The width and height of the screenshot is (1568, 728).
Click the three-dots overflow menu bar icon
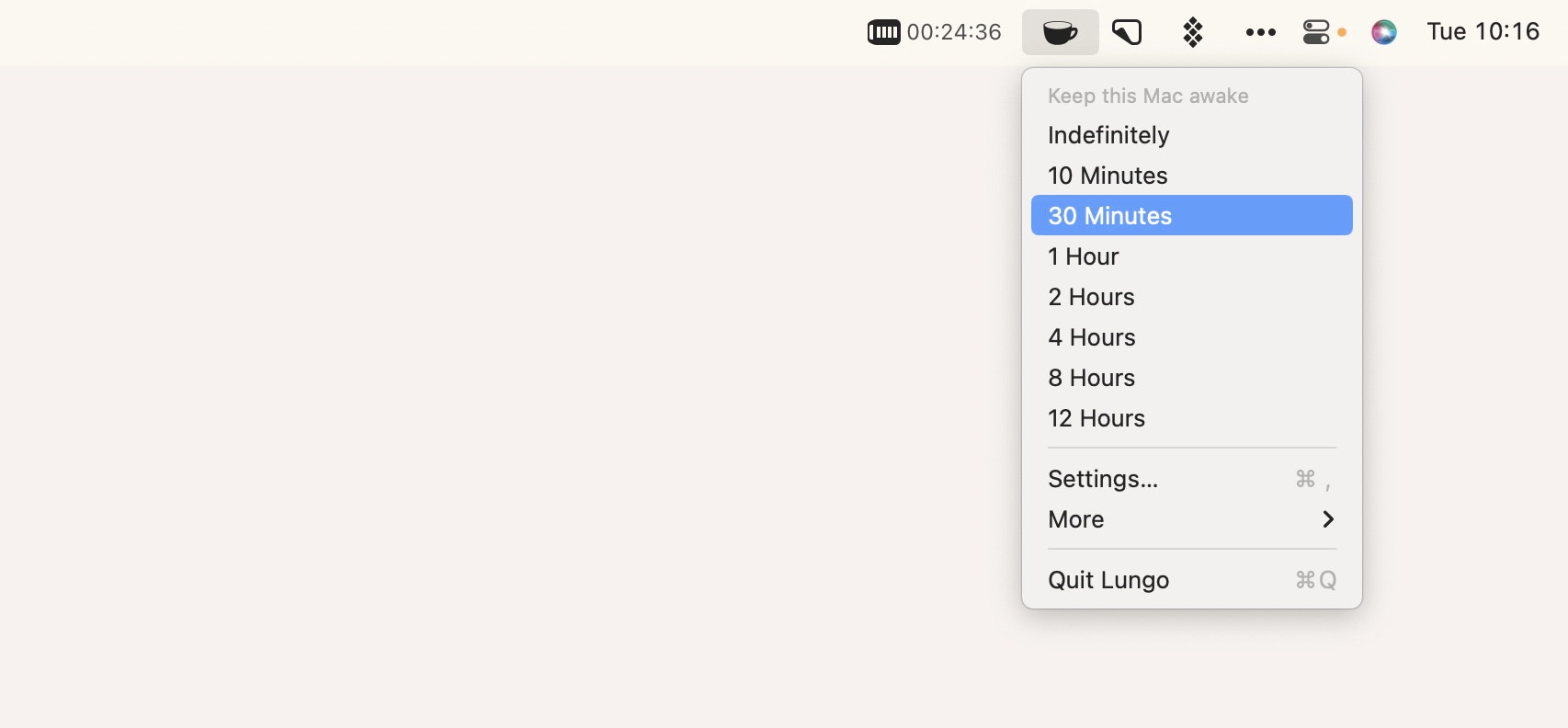coord(1260,32)
